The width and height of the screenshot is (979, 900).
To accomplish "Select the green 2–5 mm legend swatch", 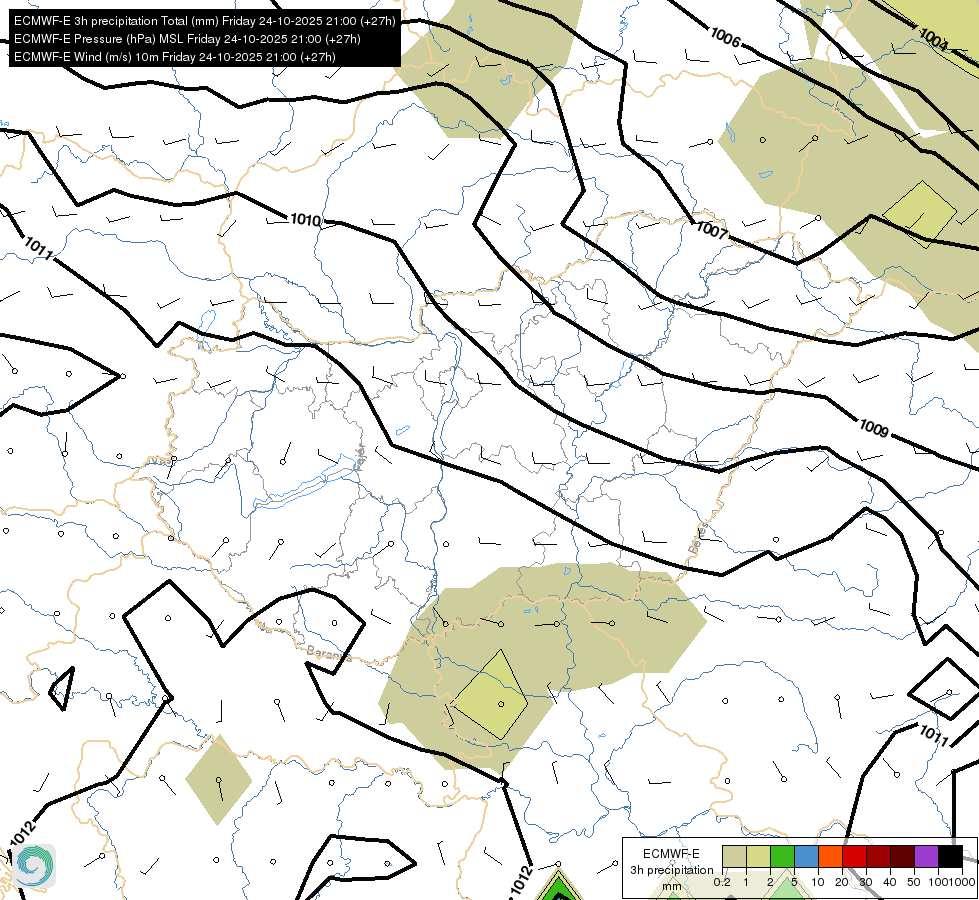I will click(x=782, y=857).
